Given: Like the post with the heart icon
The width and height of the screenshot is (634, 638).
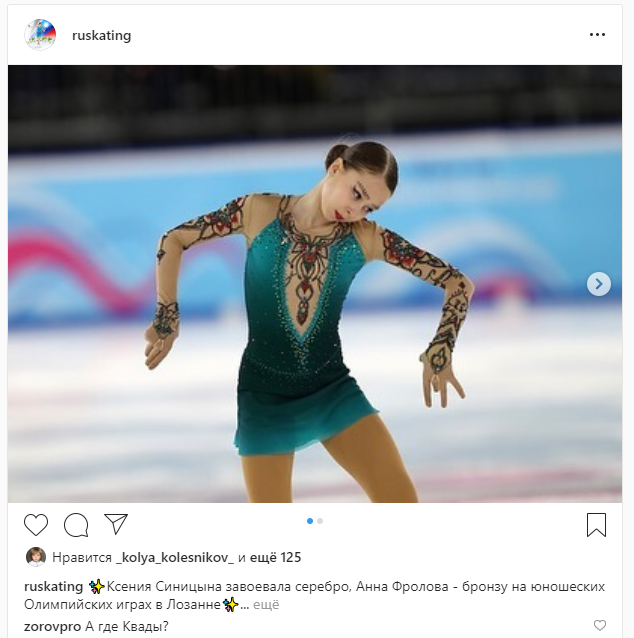Looking at the screenshot, I should click(x=36, y=524).
